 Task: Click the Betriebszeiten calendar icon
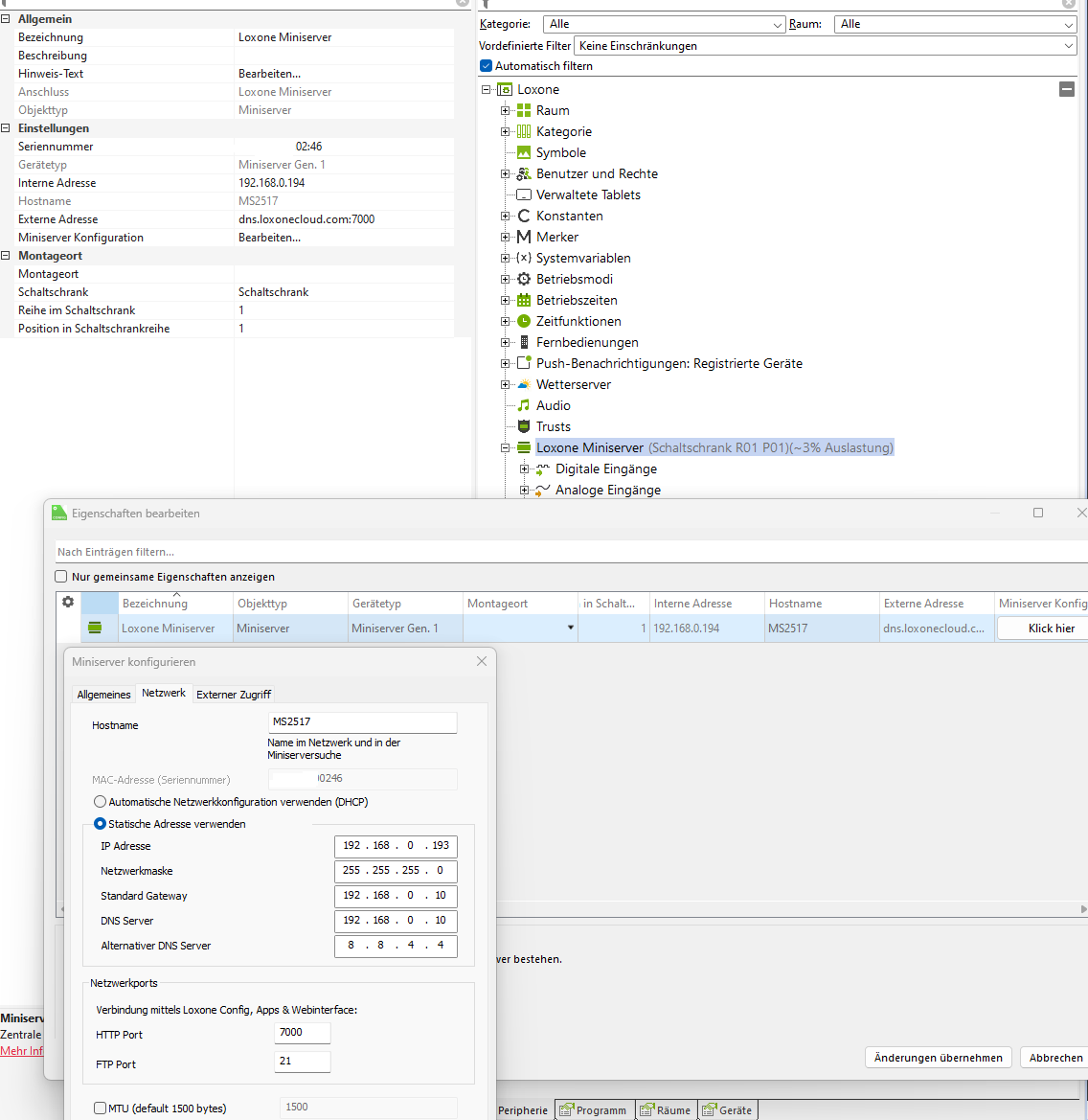click(524, 300)
